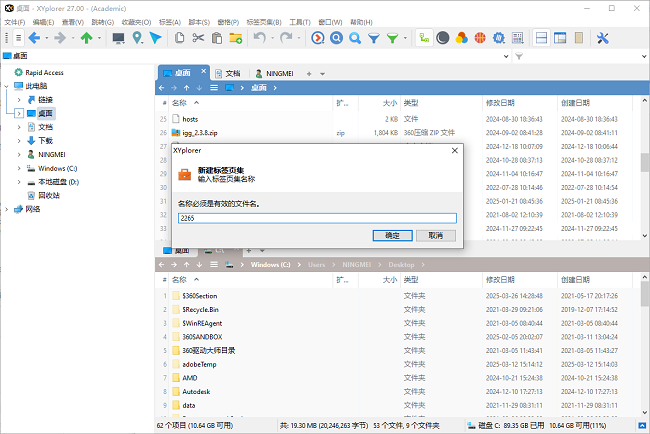Switch to the NINGMEI tab

[x=274, y=73]
